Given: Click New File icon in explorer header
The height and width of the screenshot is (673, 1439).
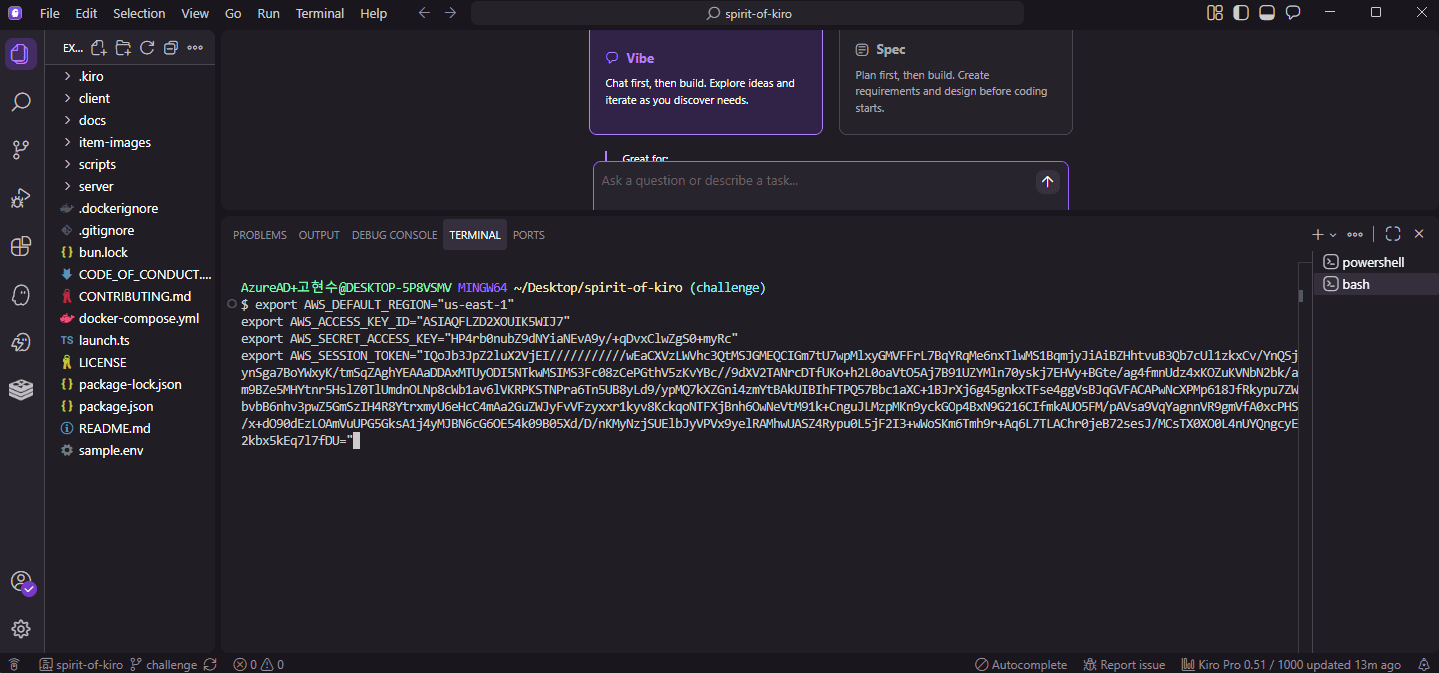Looking at the screenshot, I should pyautogui.click(x=99, y=48).
